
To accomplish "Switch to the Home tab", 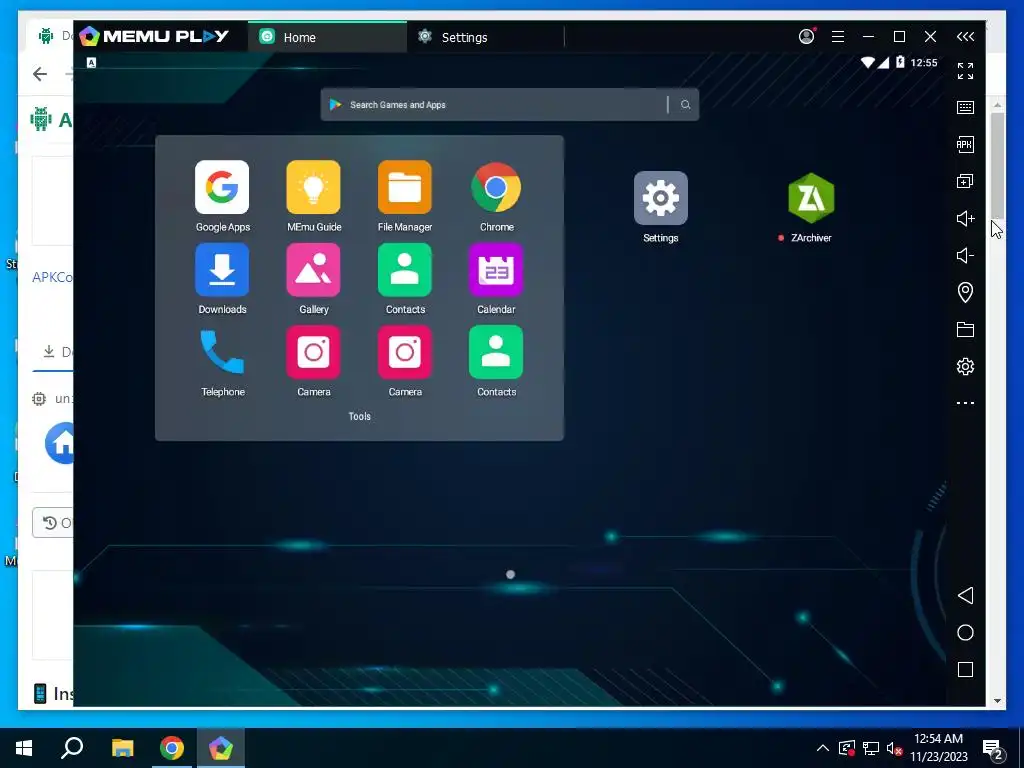I will (327, 37).
